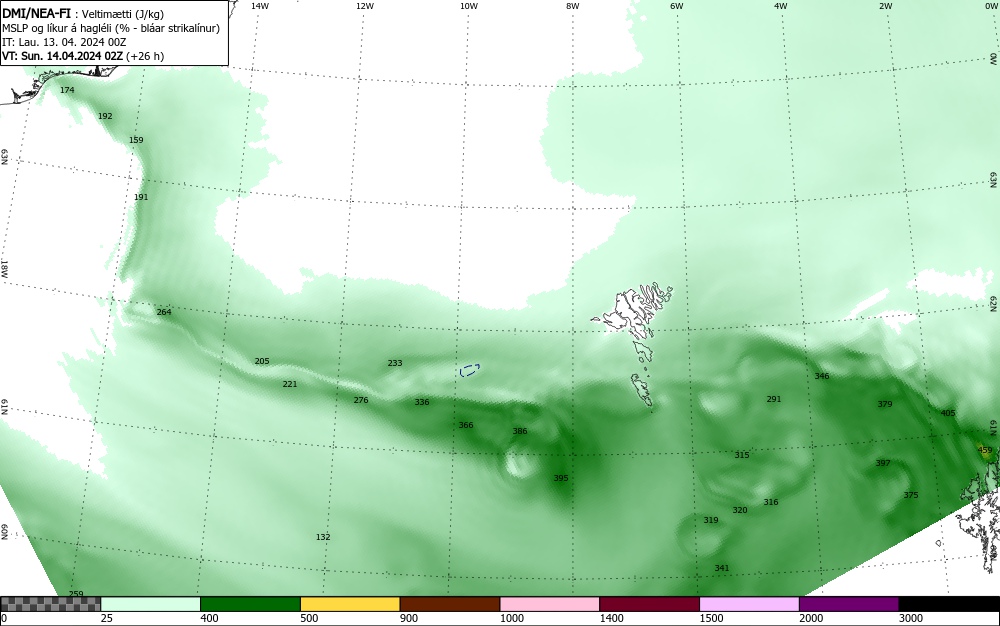Click the '4W' longitude label
Screen dimensions: 1000x626
(x=781, y=6)
